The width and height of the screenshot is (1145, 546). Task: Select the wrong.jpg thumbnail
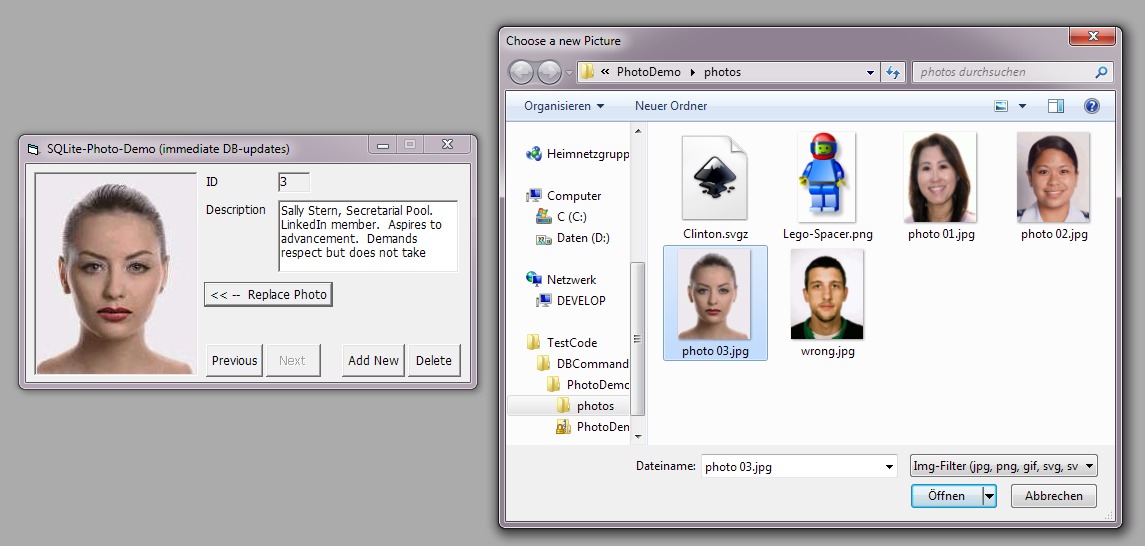click(827, 297)
